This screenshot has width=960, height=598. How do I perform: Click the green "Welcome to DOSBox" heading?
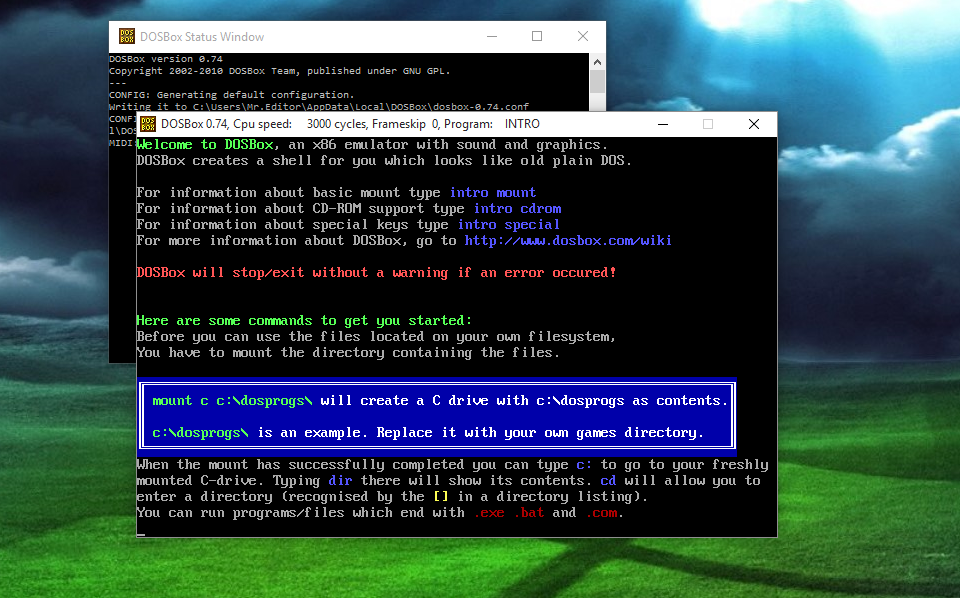pyautogui.click(x=205, y=145)
